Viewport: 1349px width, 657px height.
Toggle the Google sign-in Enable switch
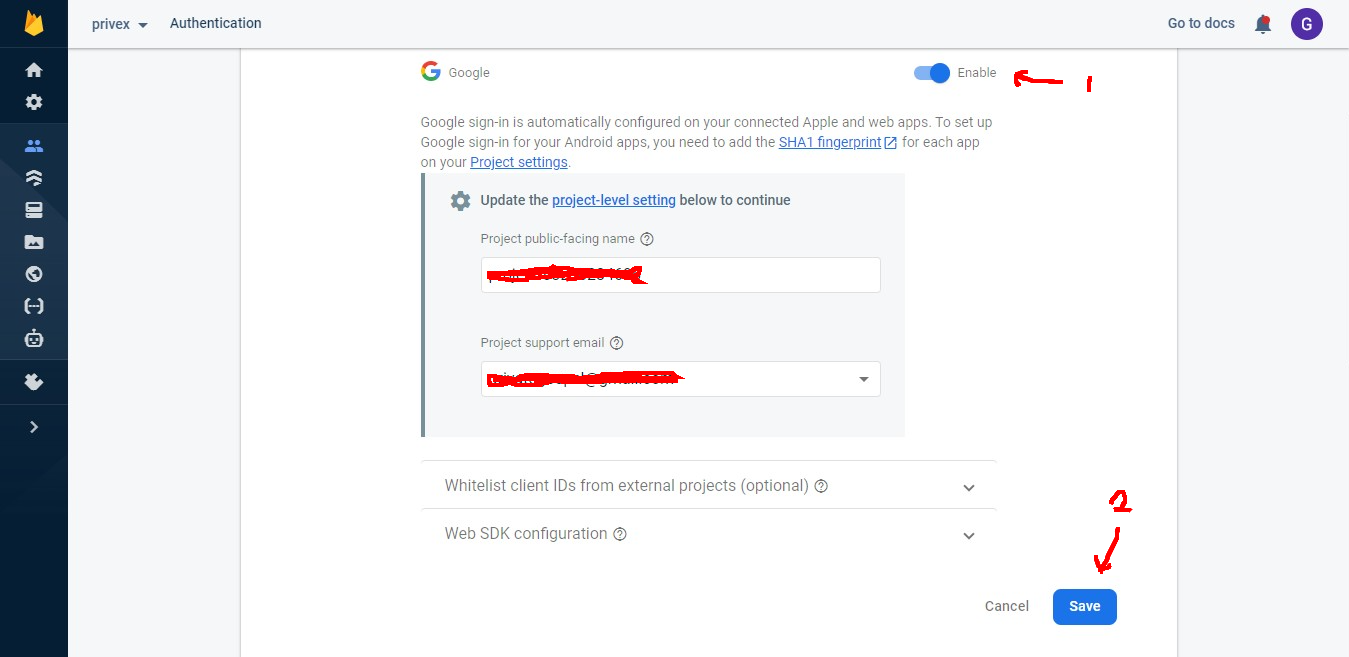(931, 73)
